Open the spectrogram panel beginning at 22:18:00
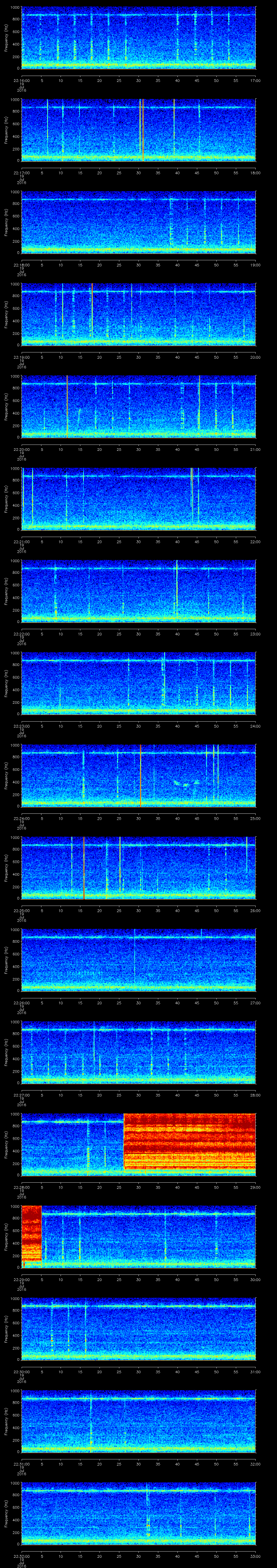 [139, 222]
